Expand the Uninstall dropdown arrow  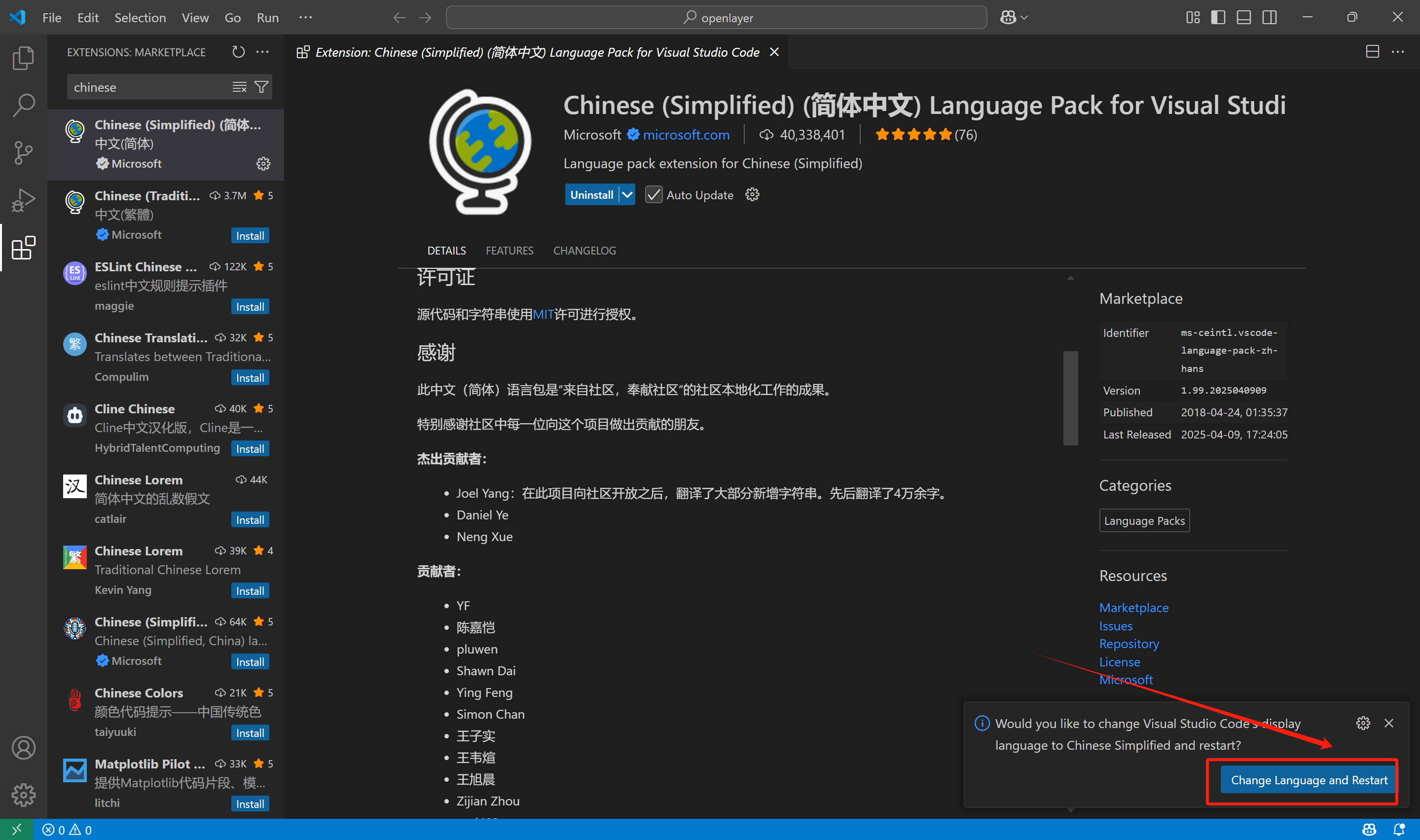[627, 195]
